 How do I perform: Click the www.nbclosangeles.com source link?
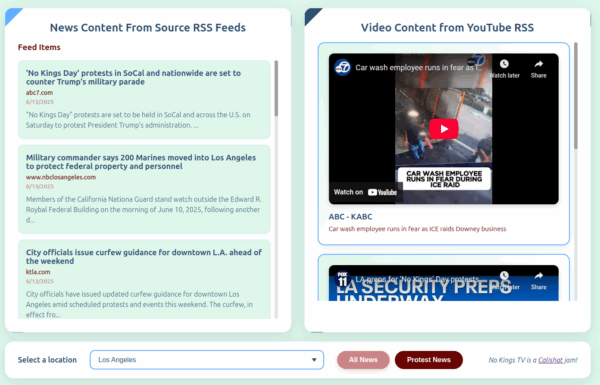tap(61, 177)
